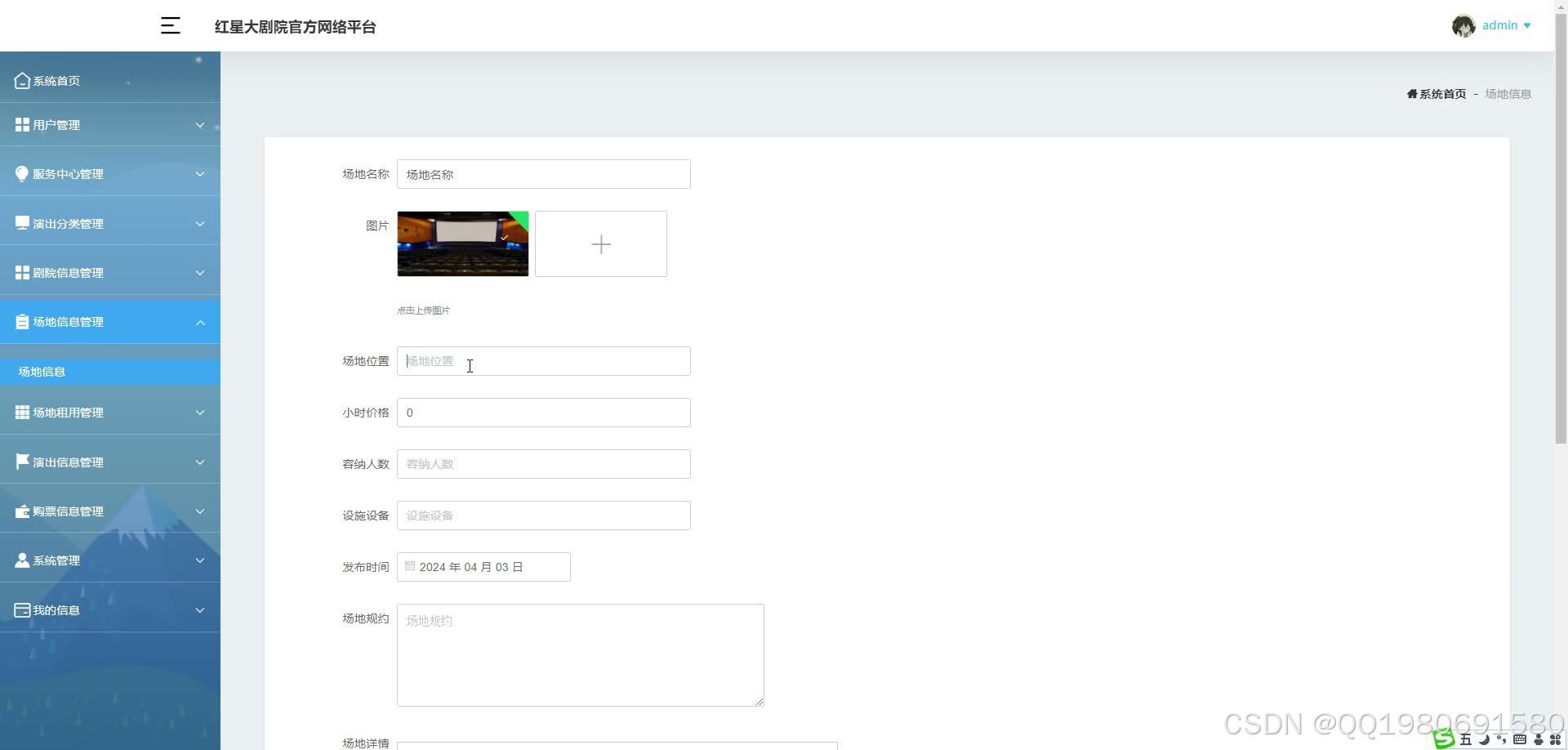Expand 用户管理 menu chevron

click(200, 125)
